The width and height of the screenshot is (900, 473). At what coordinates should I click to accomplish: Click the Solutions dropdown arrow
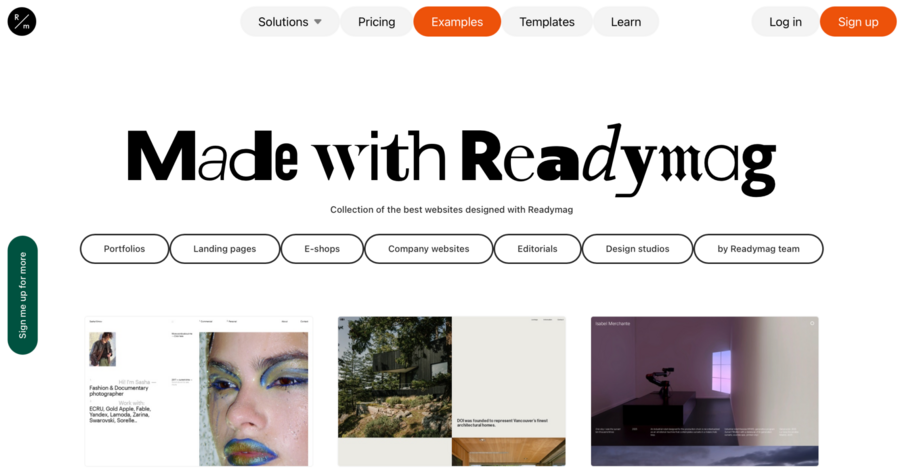click(x=318, y=22)
